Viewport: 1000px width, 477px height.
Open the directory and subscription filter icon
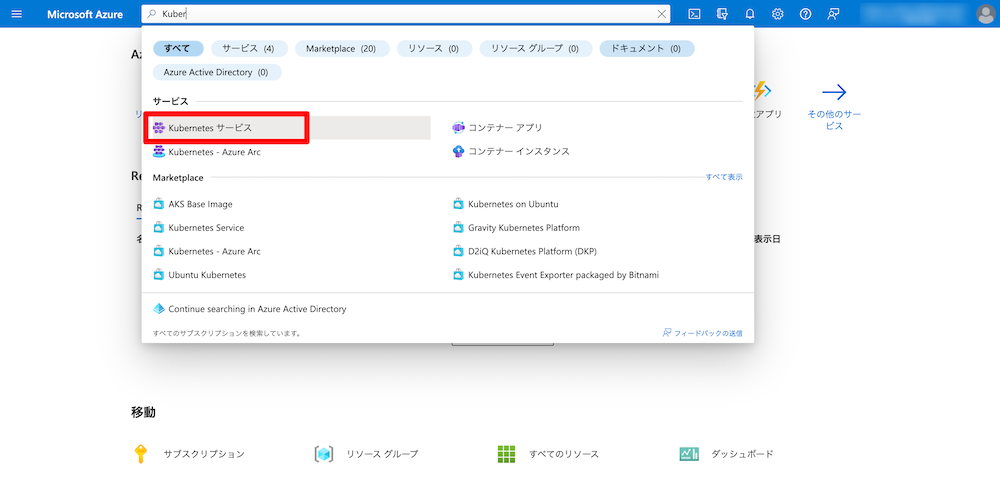(x=722, y=14)
